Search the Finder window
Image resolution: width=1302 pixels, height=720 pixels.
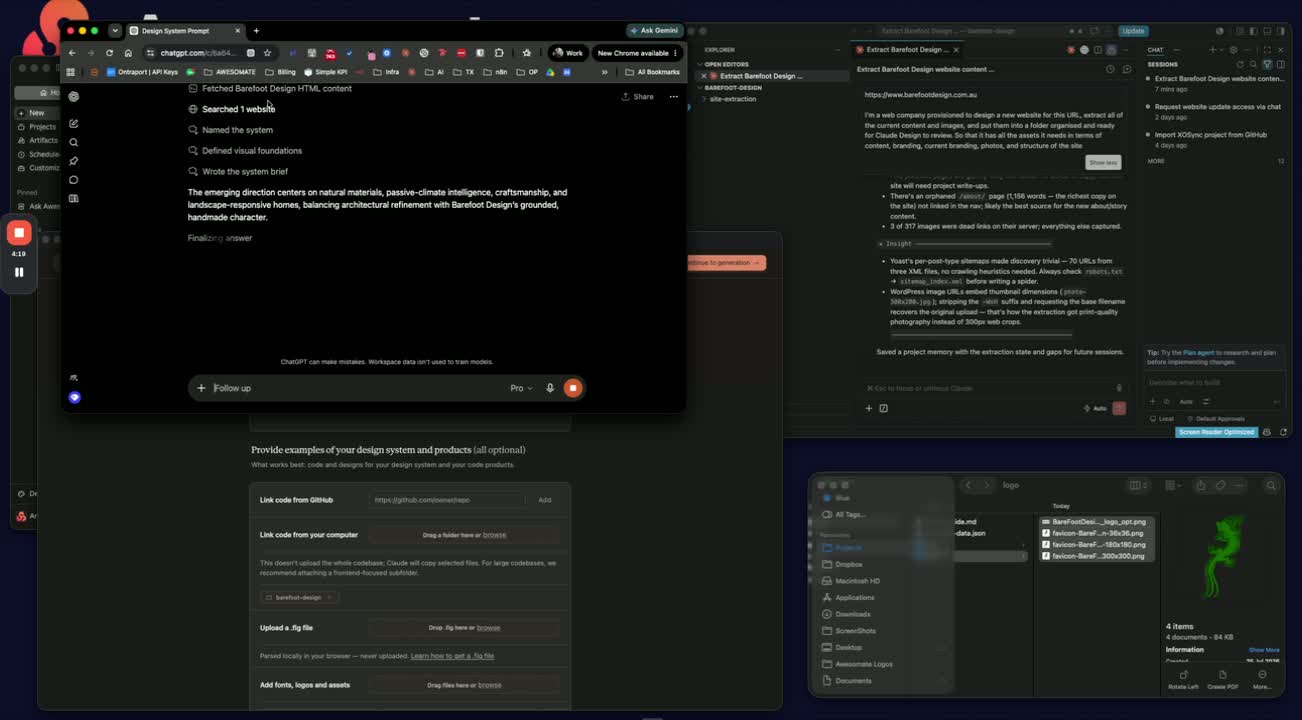pos(1271,486)
